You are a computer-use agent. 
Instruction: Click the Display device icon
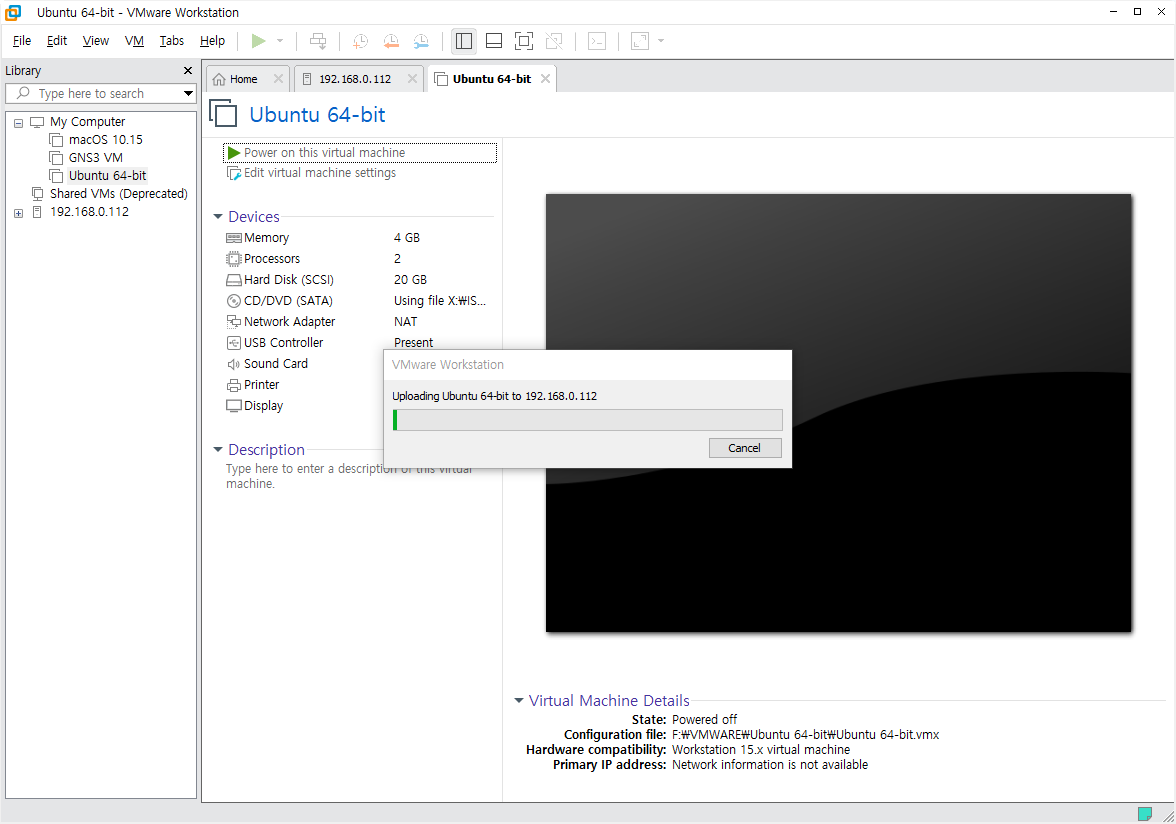pyautogui.click(x=233, y=406)
